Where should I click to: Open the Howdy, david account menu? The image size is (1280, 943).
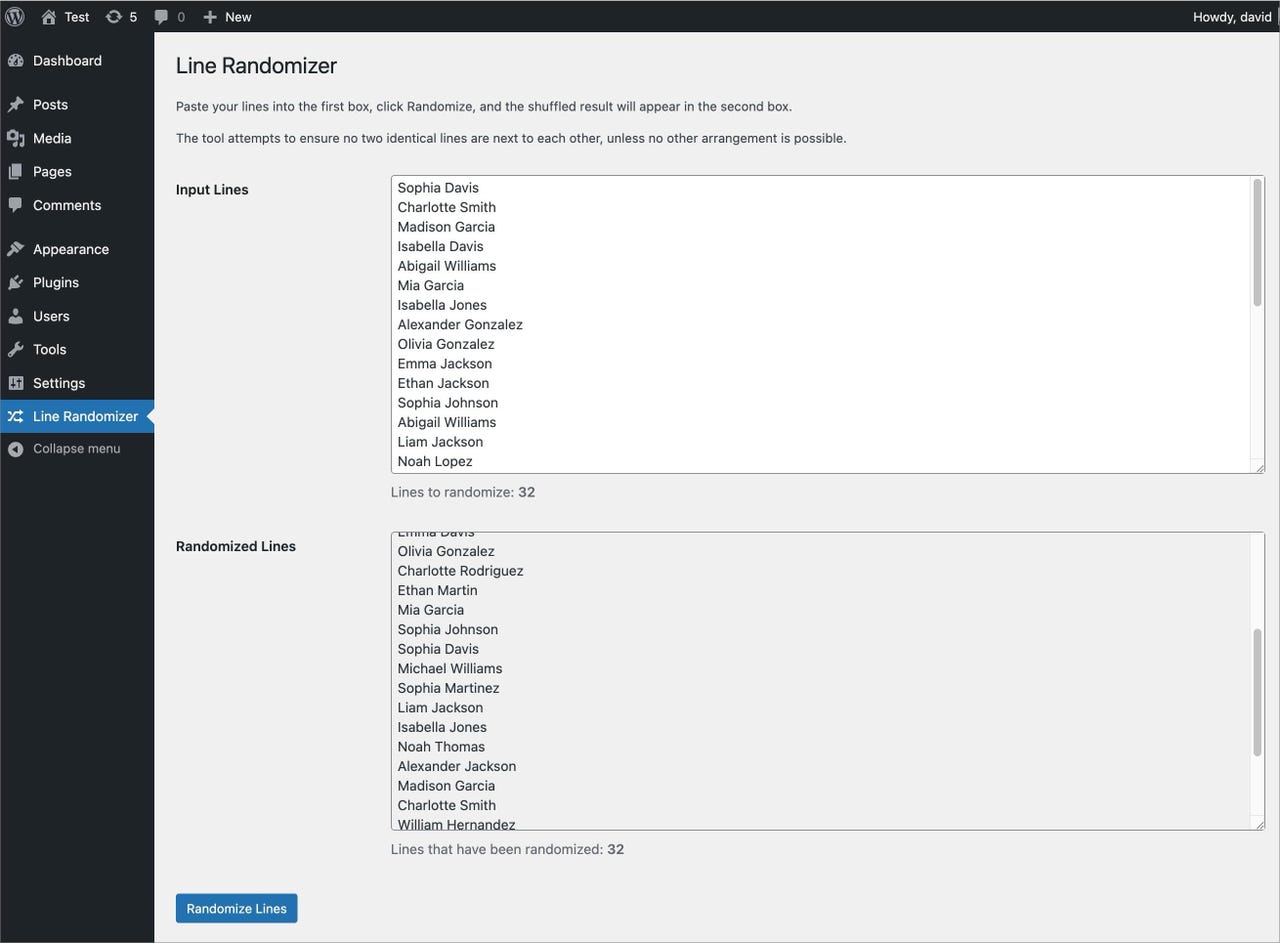(x=1232, y=17)
